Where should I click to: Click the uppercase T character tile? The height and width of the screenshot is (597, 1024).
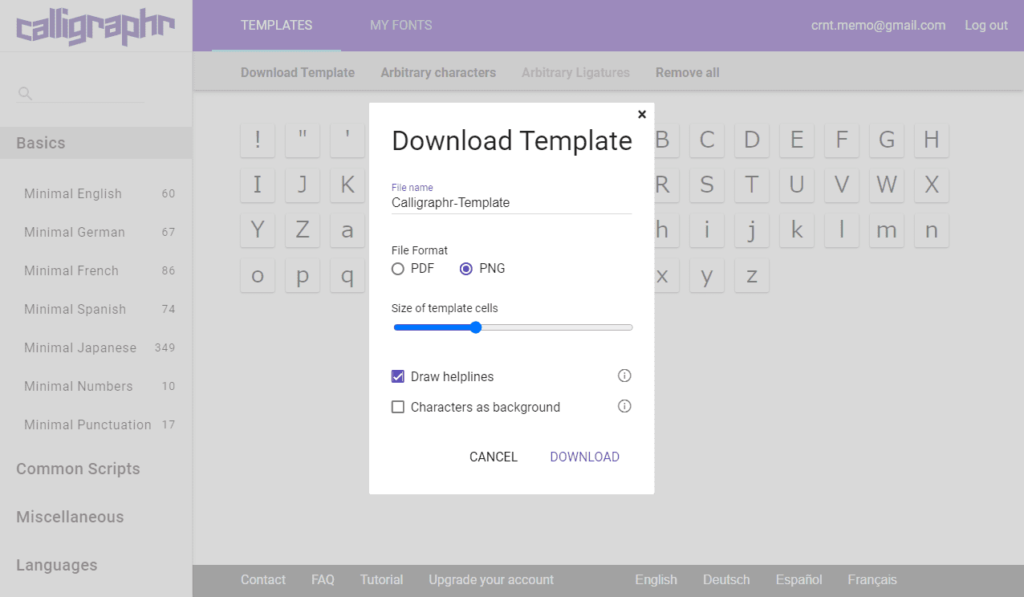tap(752, 185)
